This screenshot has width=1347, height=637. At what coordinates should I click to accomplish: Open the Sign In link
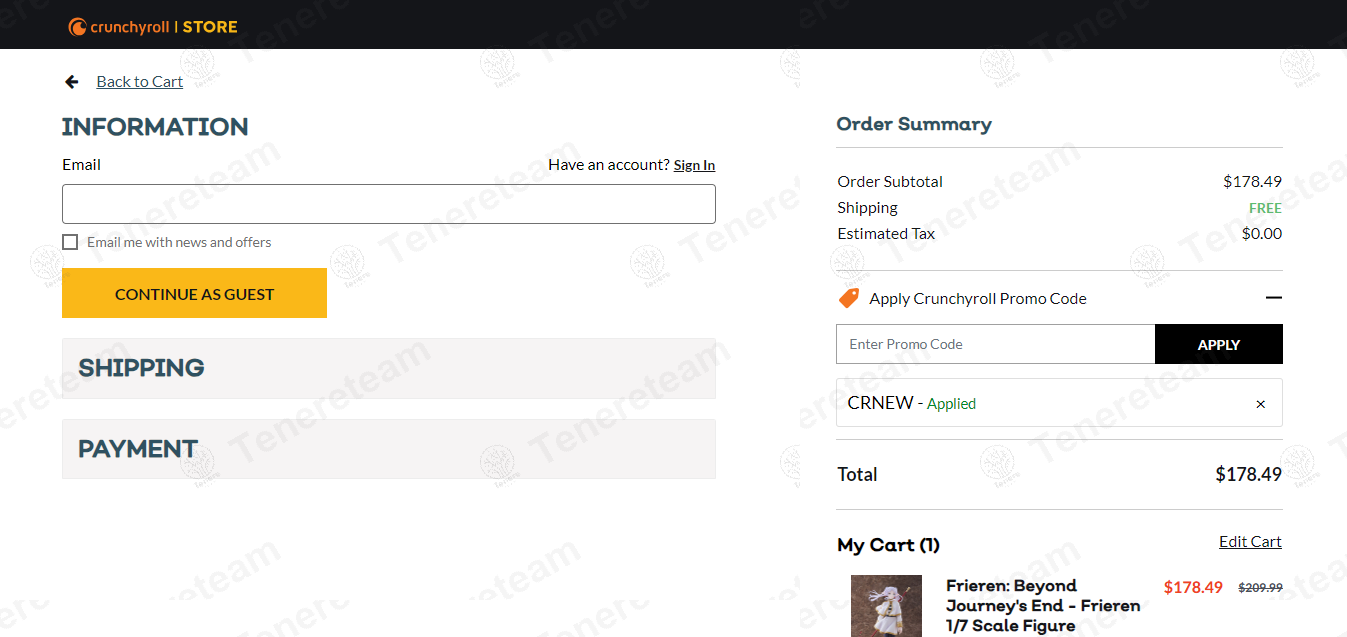(x=694, y=166)
